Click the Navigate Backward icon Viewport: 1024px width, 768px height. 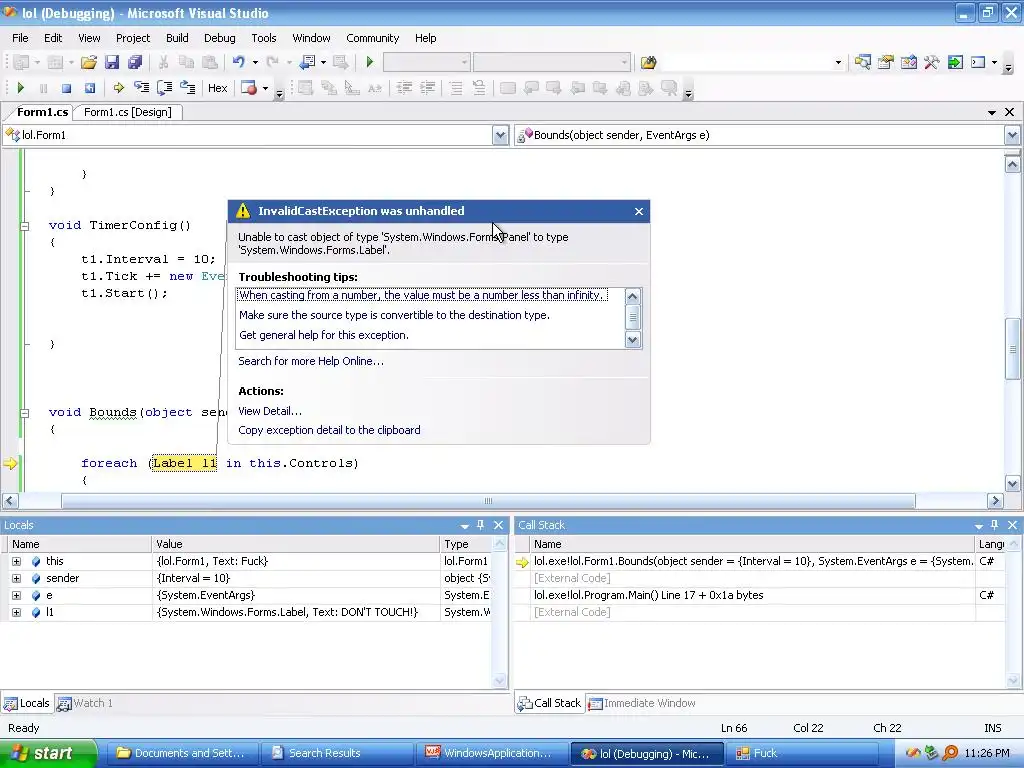coord(307,63)
